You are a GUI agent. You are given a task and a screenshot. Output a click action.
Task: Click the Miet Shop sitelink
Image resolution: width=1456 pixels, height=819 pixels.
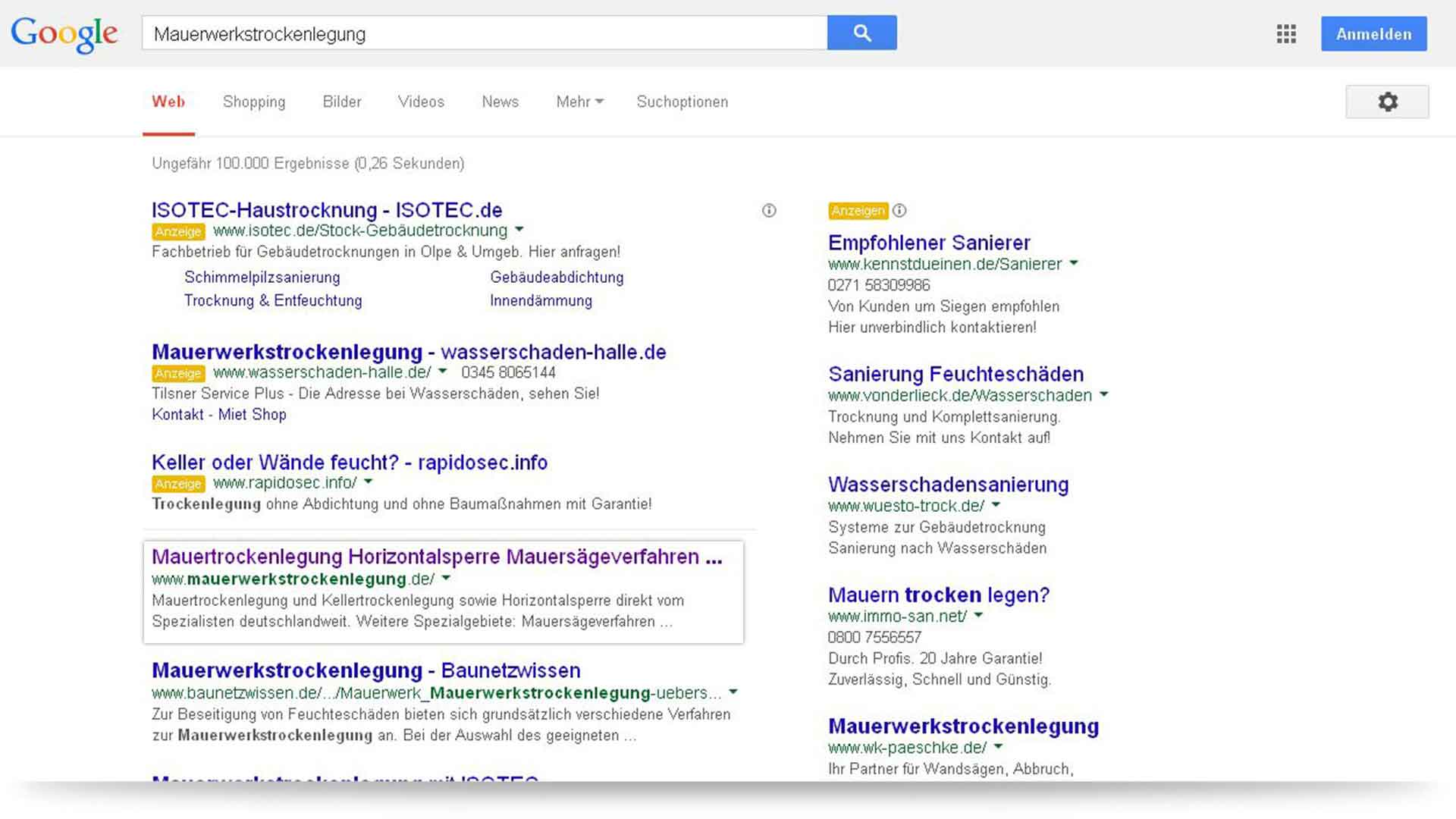coord(253,414)
